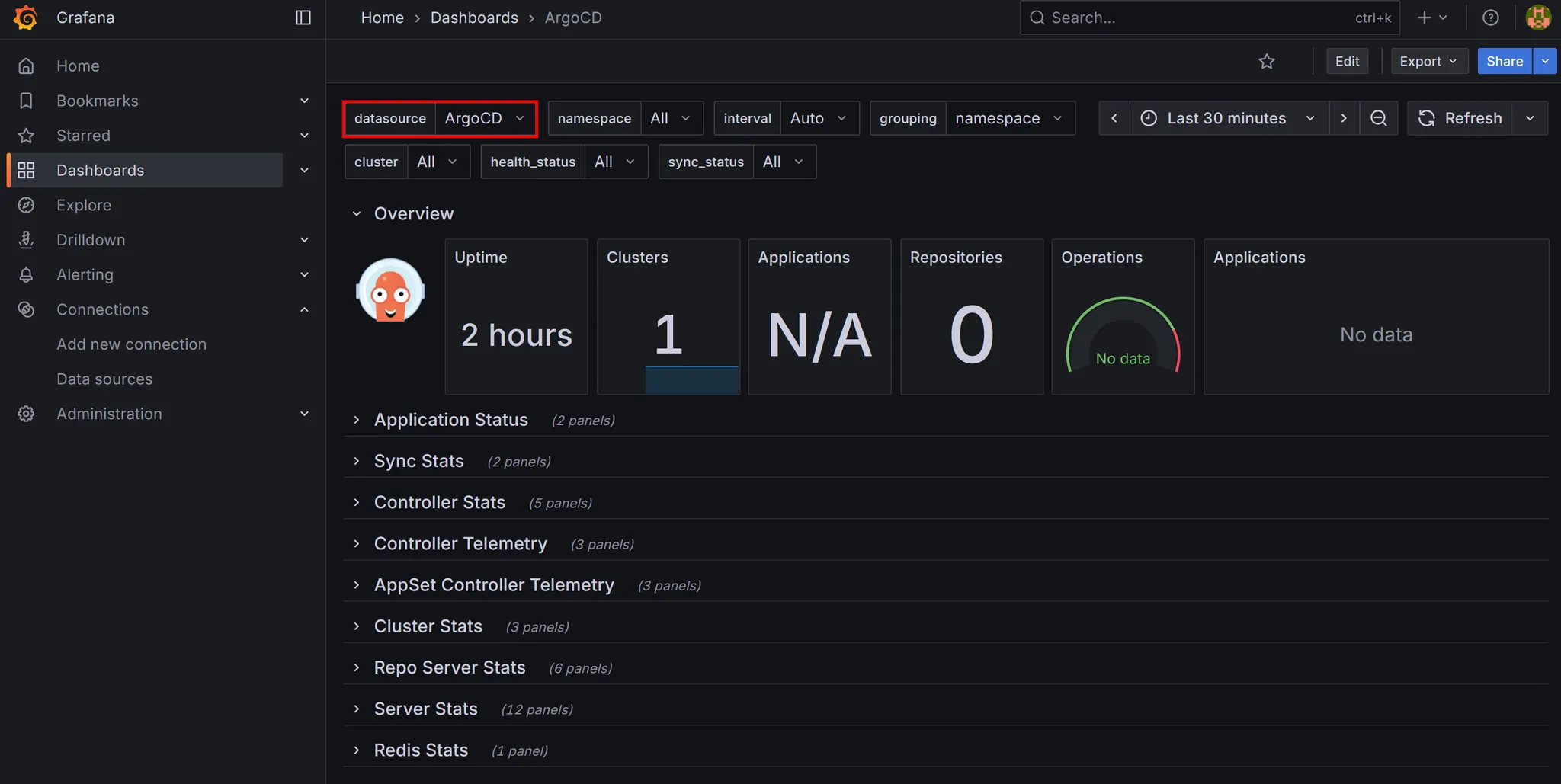
Task: Open the help question mark icon
Action: pyautogui.click(x=1491, y=18)
